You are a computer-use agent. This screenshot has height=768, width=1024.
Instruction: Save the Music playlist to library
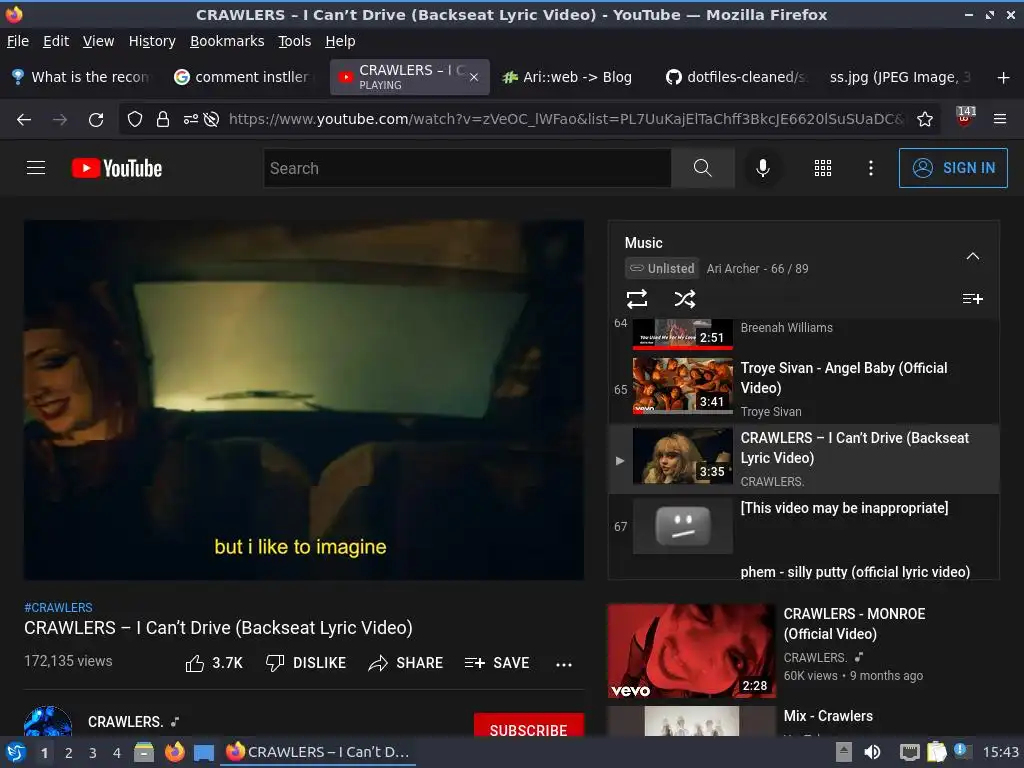point(972,298)
